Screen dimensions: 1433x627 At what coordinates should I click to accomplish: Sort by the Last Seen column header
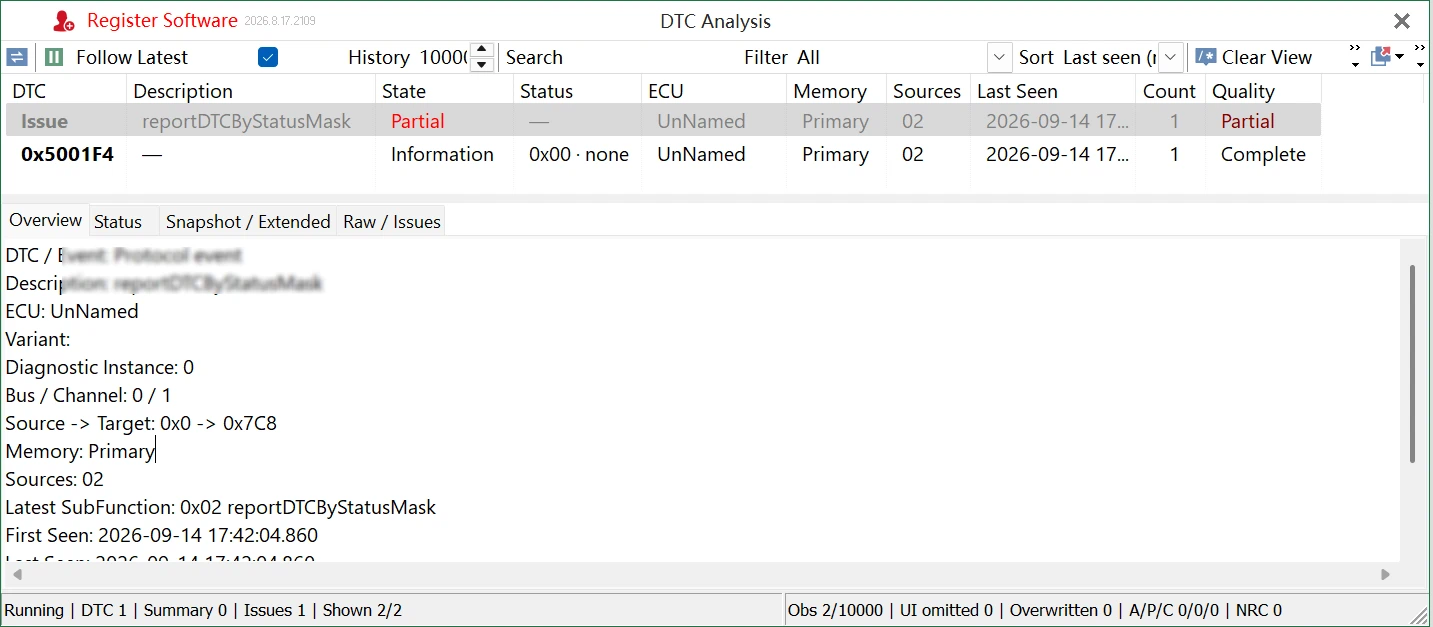(x=1053, y=91)
